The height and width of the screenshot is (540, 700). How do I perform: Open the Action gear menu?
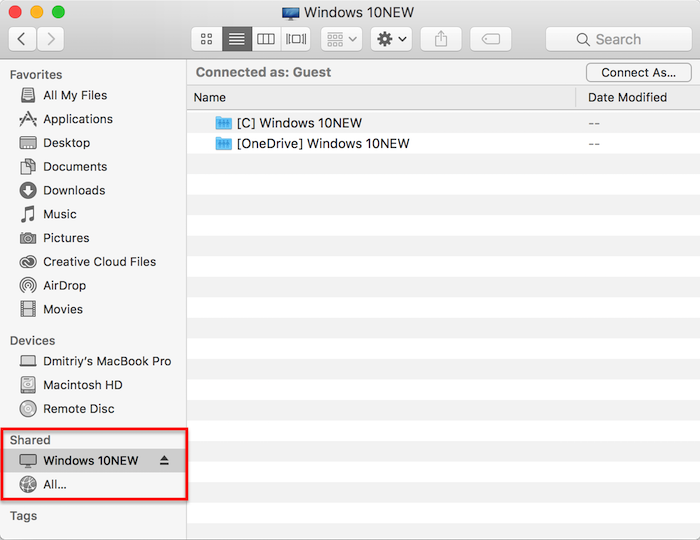392,39
